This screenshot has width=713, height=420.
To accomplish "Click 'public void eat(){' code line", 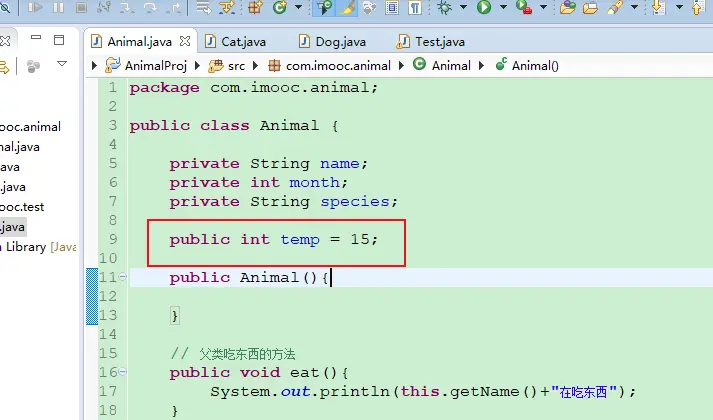I will pos(258,373).
